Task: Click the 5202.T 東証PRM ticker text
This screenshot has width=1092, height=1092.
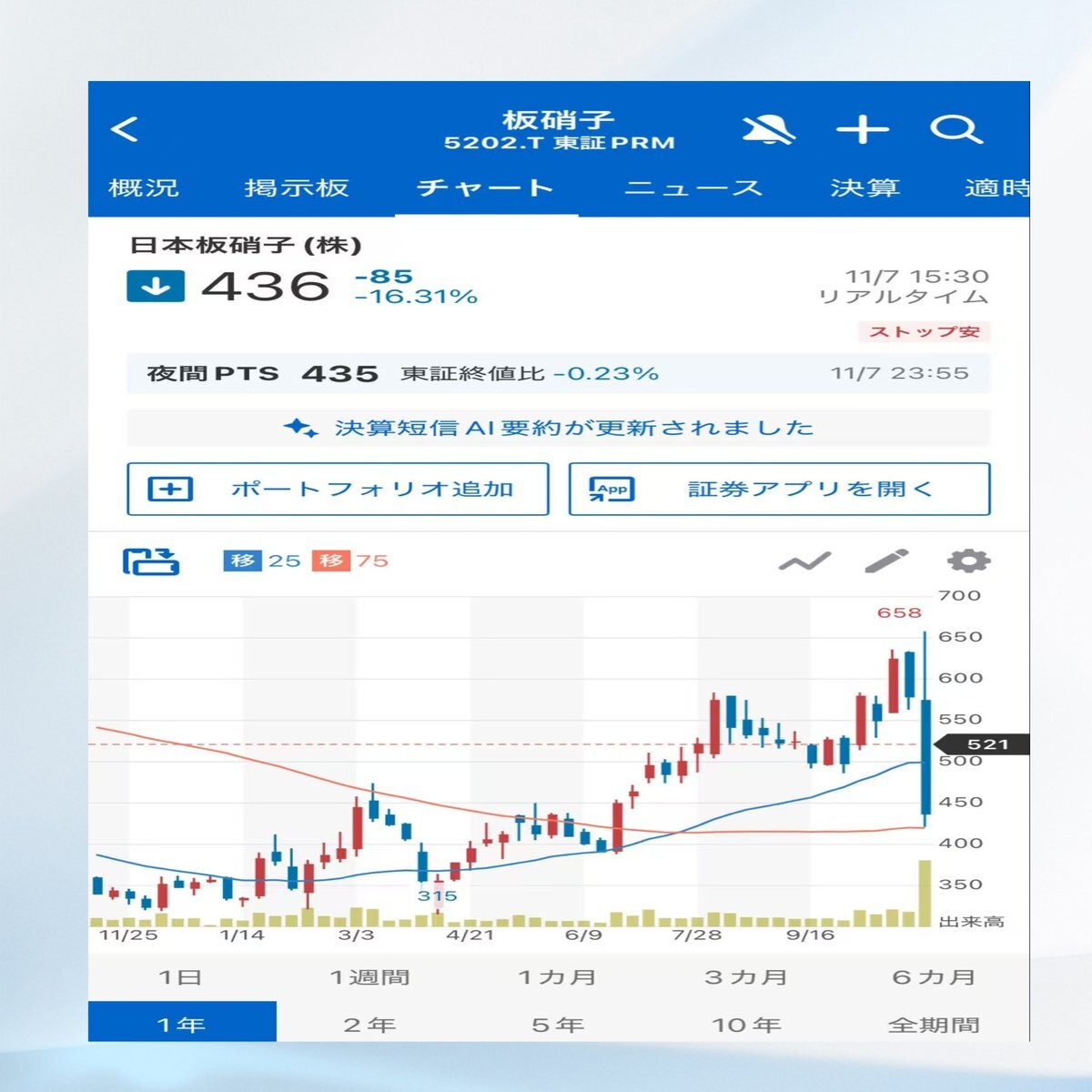Action: point(559,143)
